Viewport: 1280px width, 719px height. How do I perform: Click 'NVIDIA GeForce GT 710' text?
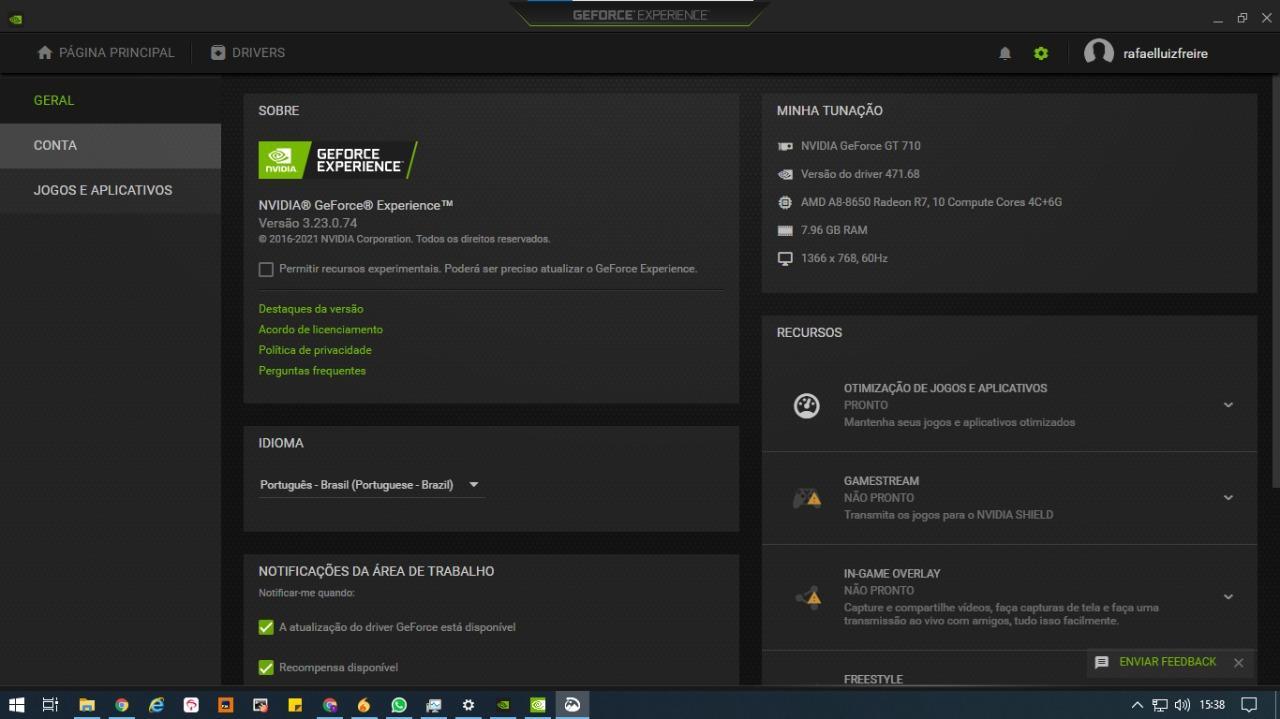[860, 146]
